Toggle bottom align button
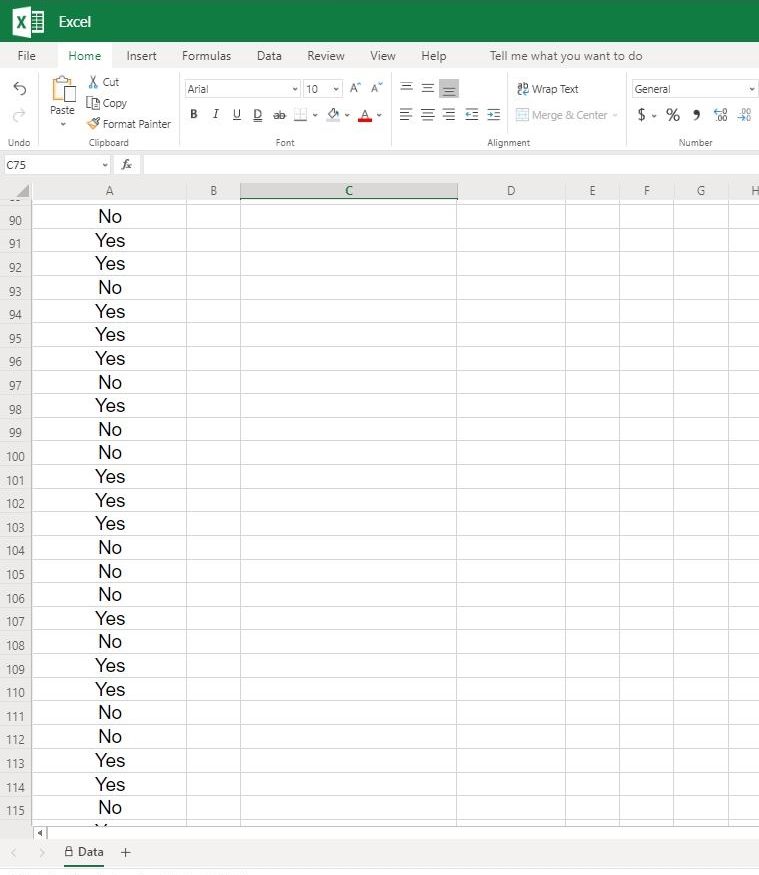Viewport: 759px width, 875px height. point(449,88)
